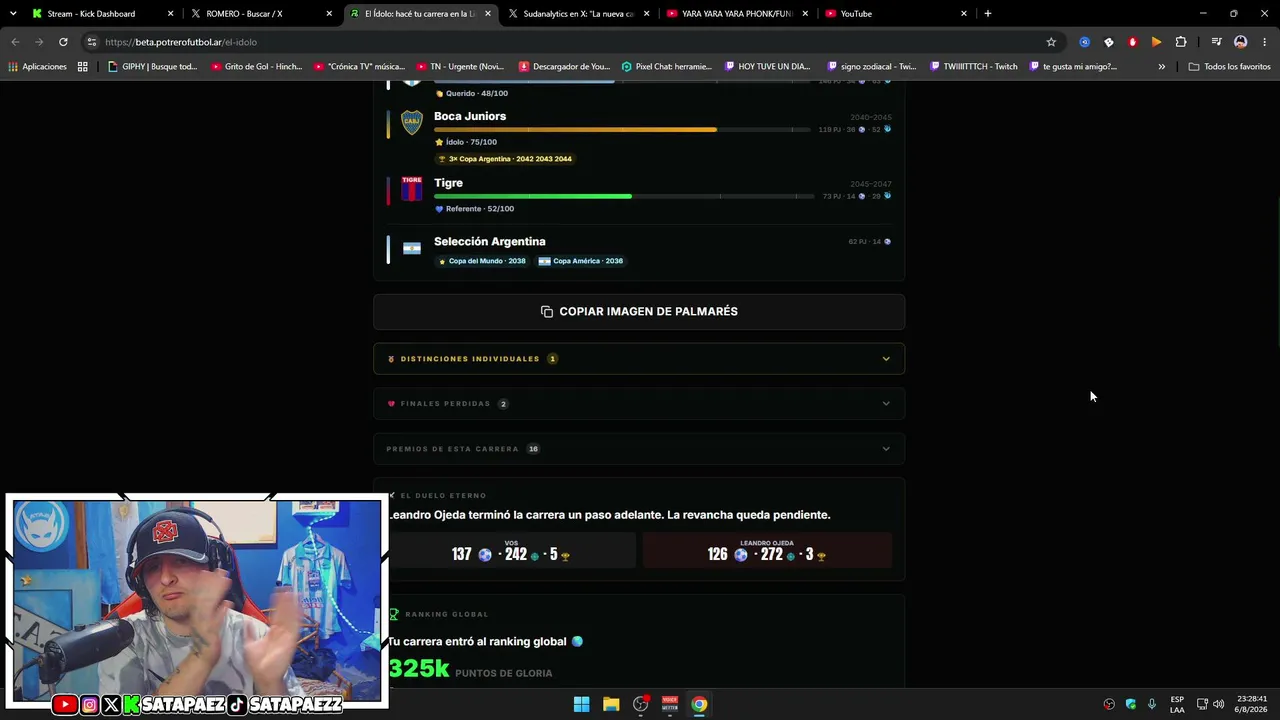Show more bookmarks with the overflow chevron
The height and width of the screenshot is (720, 1280).
tap(1162, 67)
